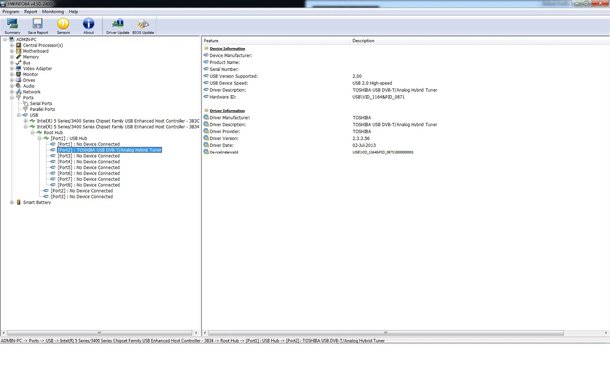Viewport: 610px width, 384px height.
Task: Expand the Memory tree node
Action: pyautogui.click(x=12, y=57)
